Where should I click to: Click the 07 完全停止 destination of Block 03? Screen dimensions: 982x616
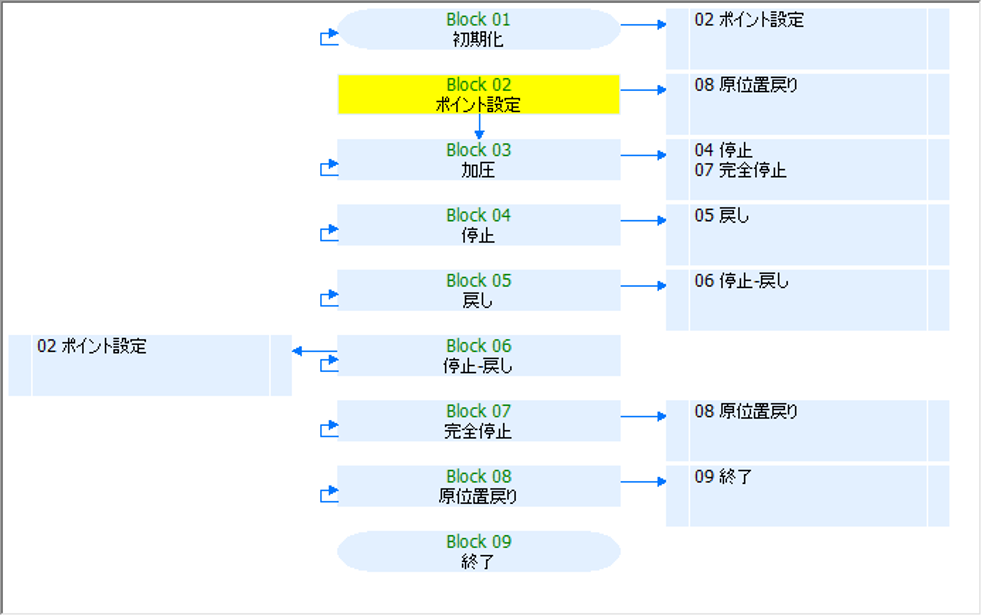[740, 171]
